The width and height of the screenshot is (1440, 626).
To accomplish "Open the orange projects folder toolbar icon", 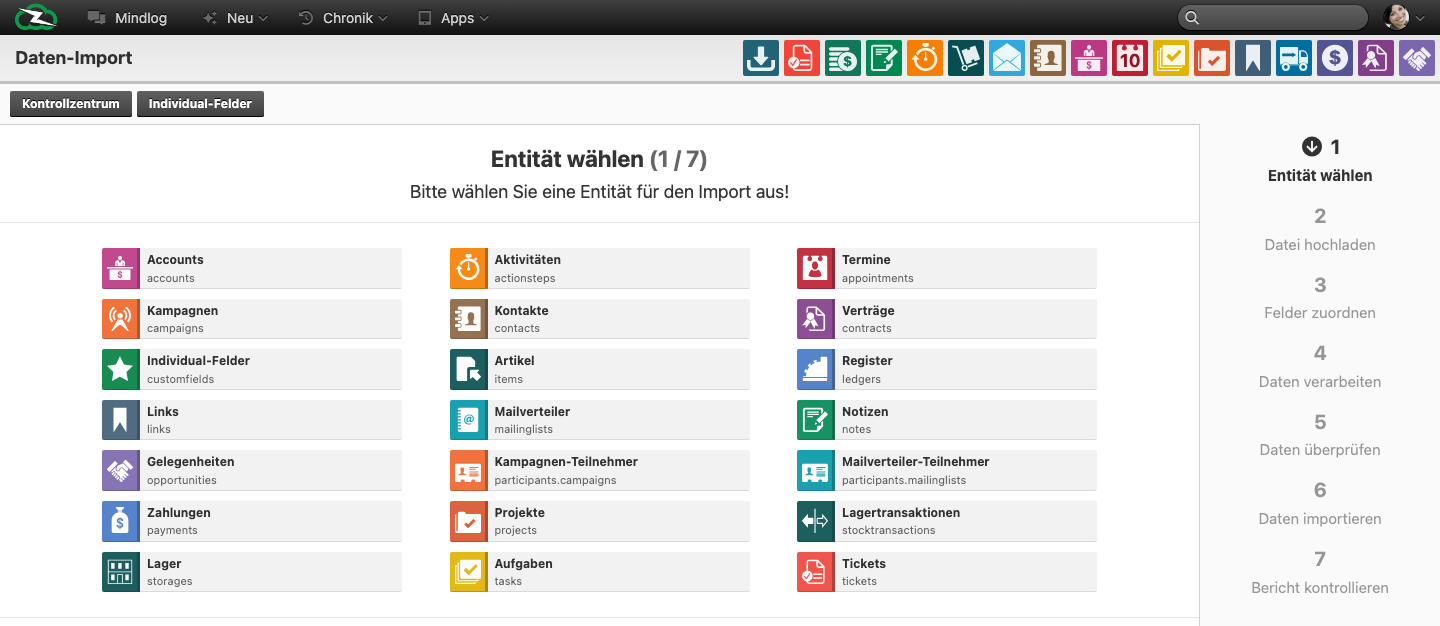I will pos(1212,58).
